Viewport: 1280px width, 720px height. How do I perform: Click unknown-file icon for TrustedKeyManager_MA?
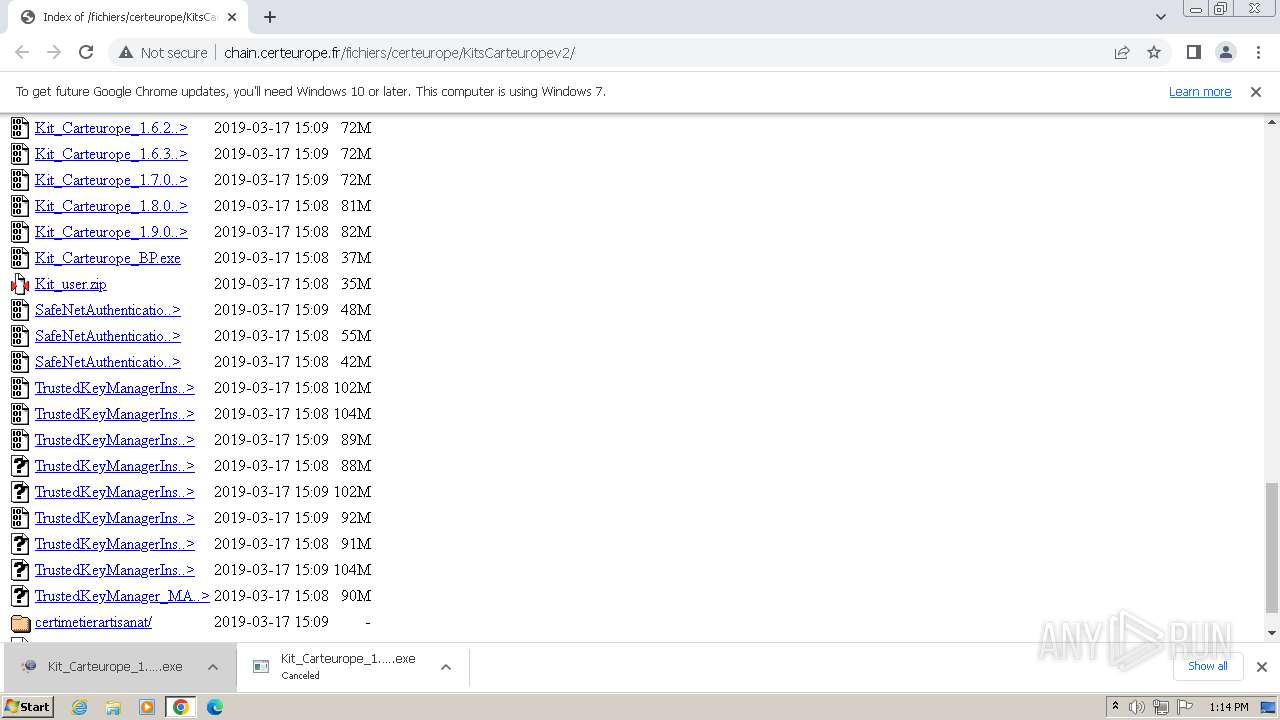point(20,596)
